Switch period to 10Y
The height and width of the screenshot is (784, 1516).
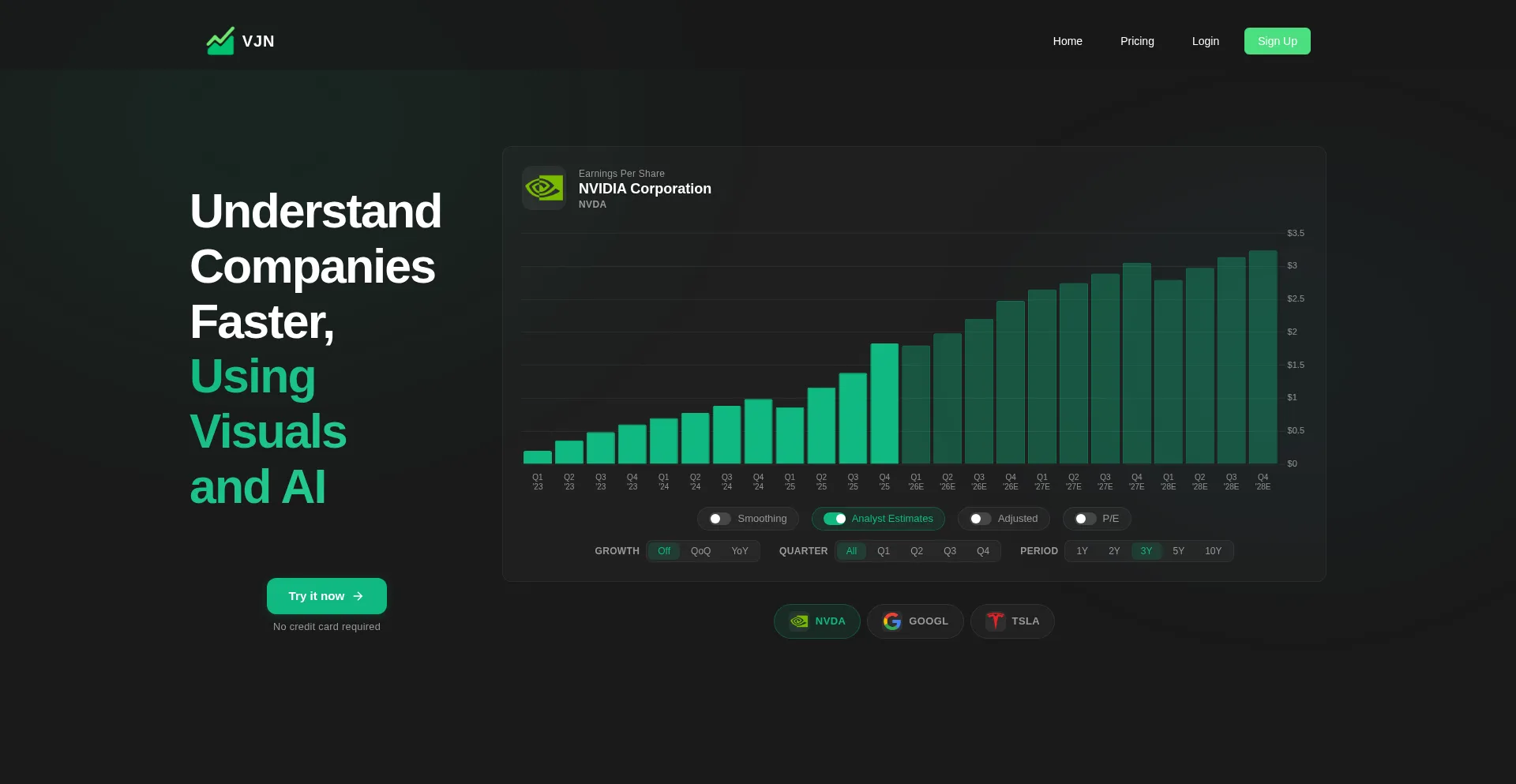pos(1214,551)
